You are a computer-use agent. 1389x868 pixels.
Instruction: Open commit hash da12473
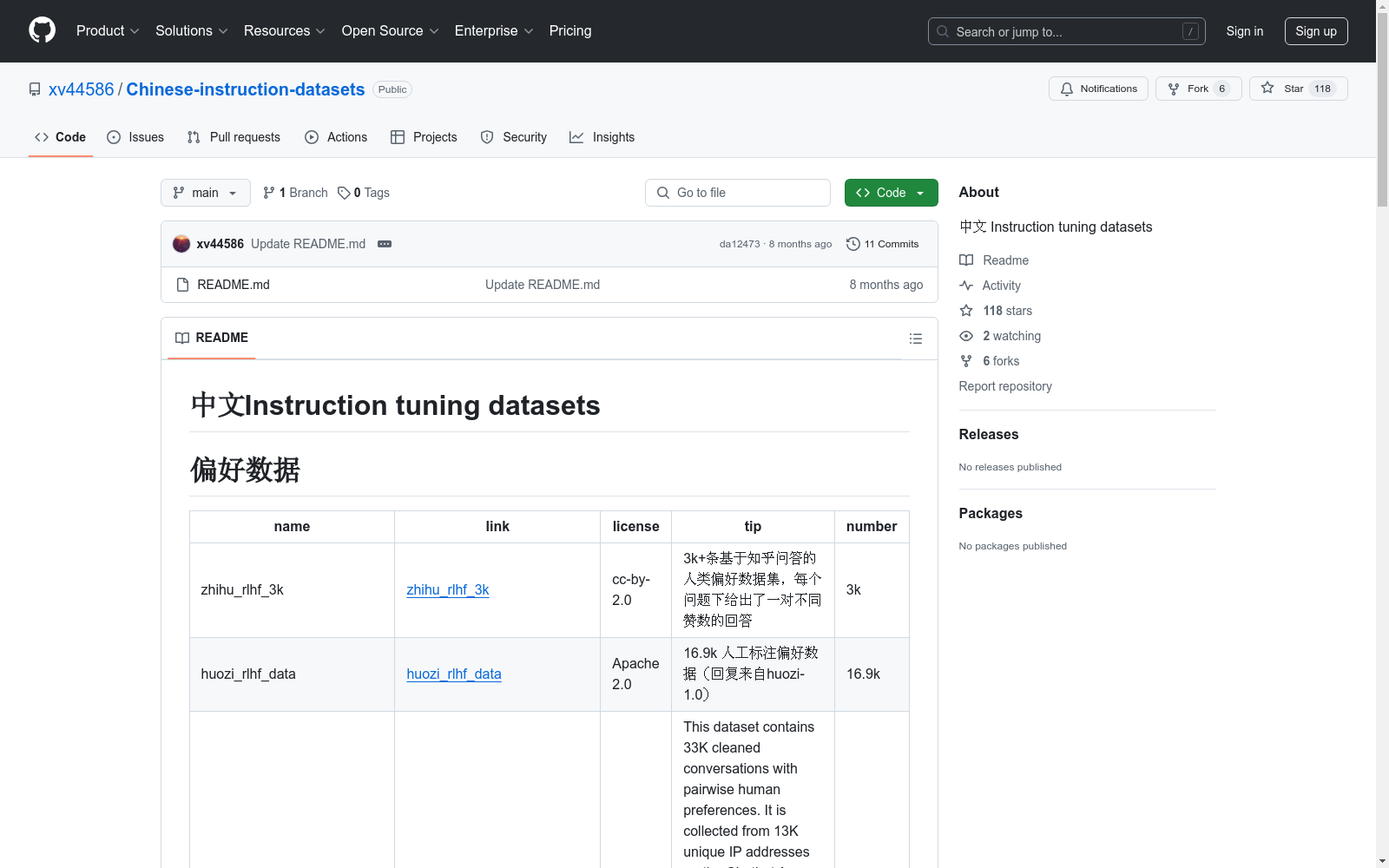[x=740, y=244]
